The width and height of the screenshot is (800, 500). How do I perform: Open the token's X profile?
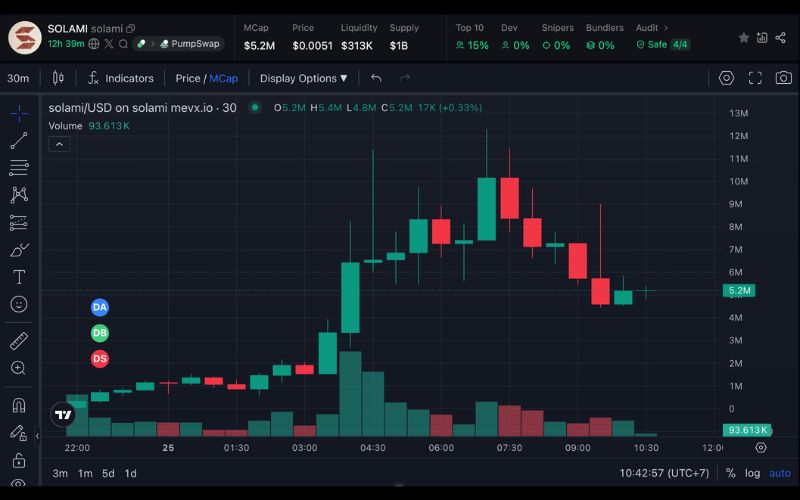(109, 44)
